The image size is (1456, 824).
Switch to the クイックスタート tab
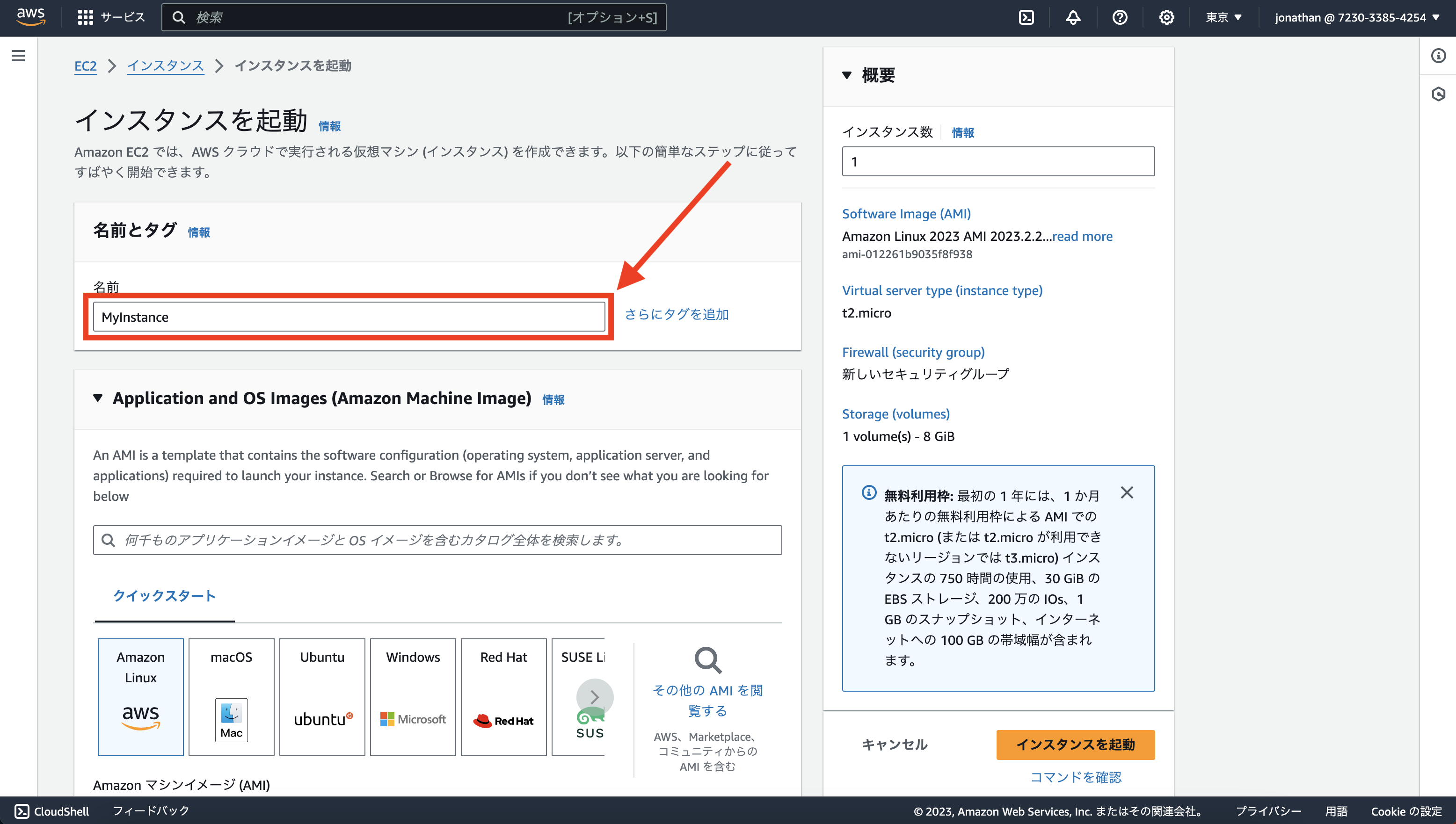(164, 595)
